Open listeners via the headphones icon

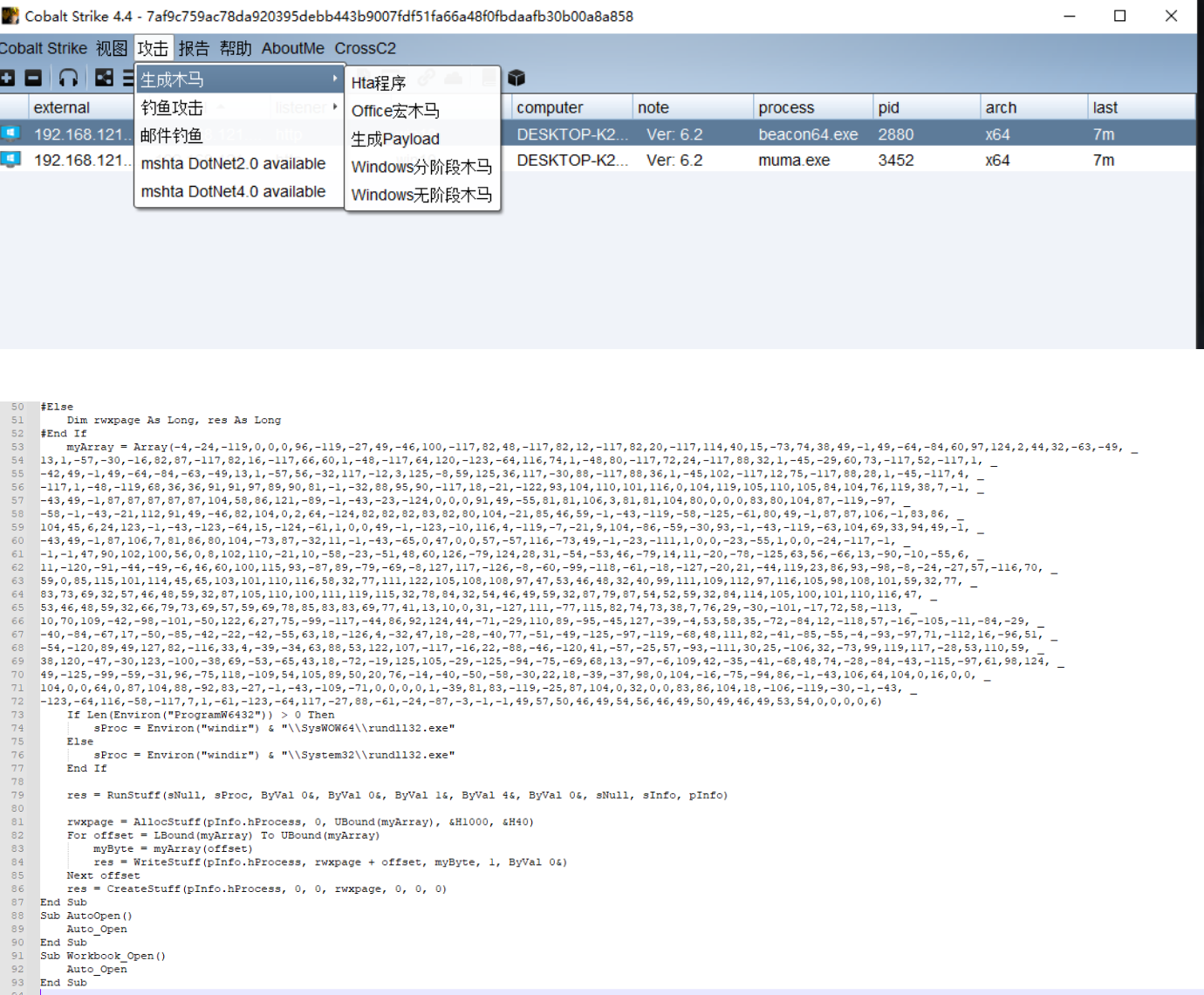click(x=68, y=78)
